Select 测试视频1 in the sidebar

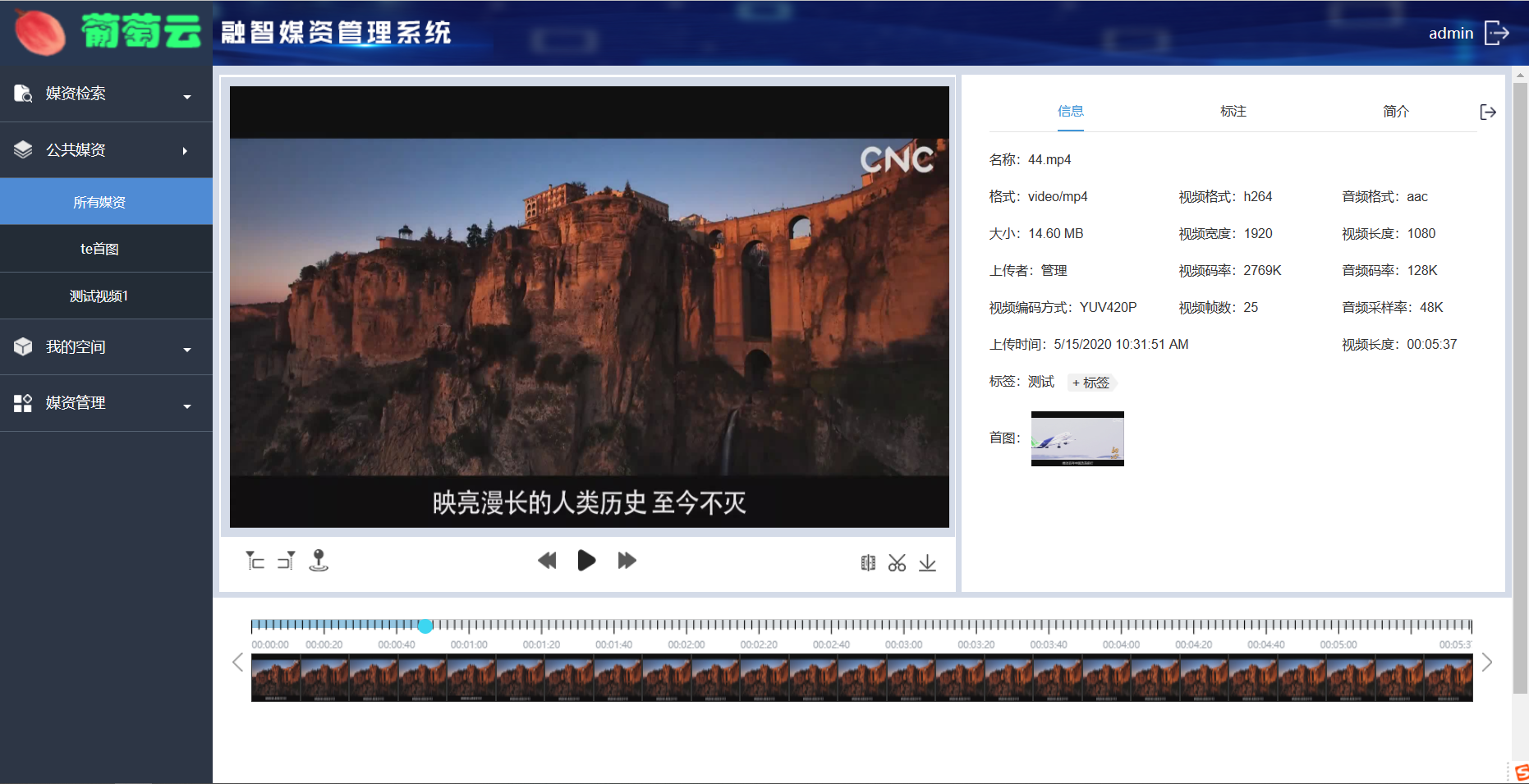[99, 296]
